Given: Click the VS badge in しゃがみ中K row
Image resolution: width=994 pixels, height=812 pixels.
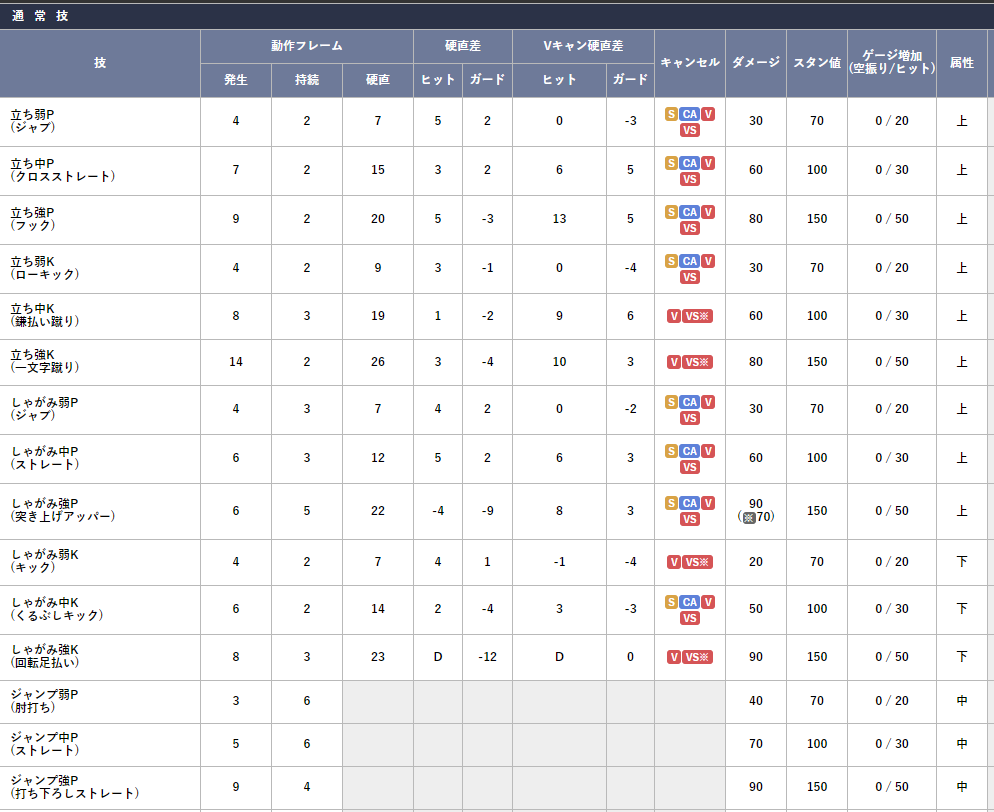Looking at the screenshot, I should (690, 618).
